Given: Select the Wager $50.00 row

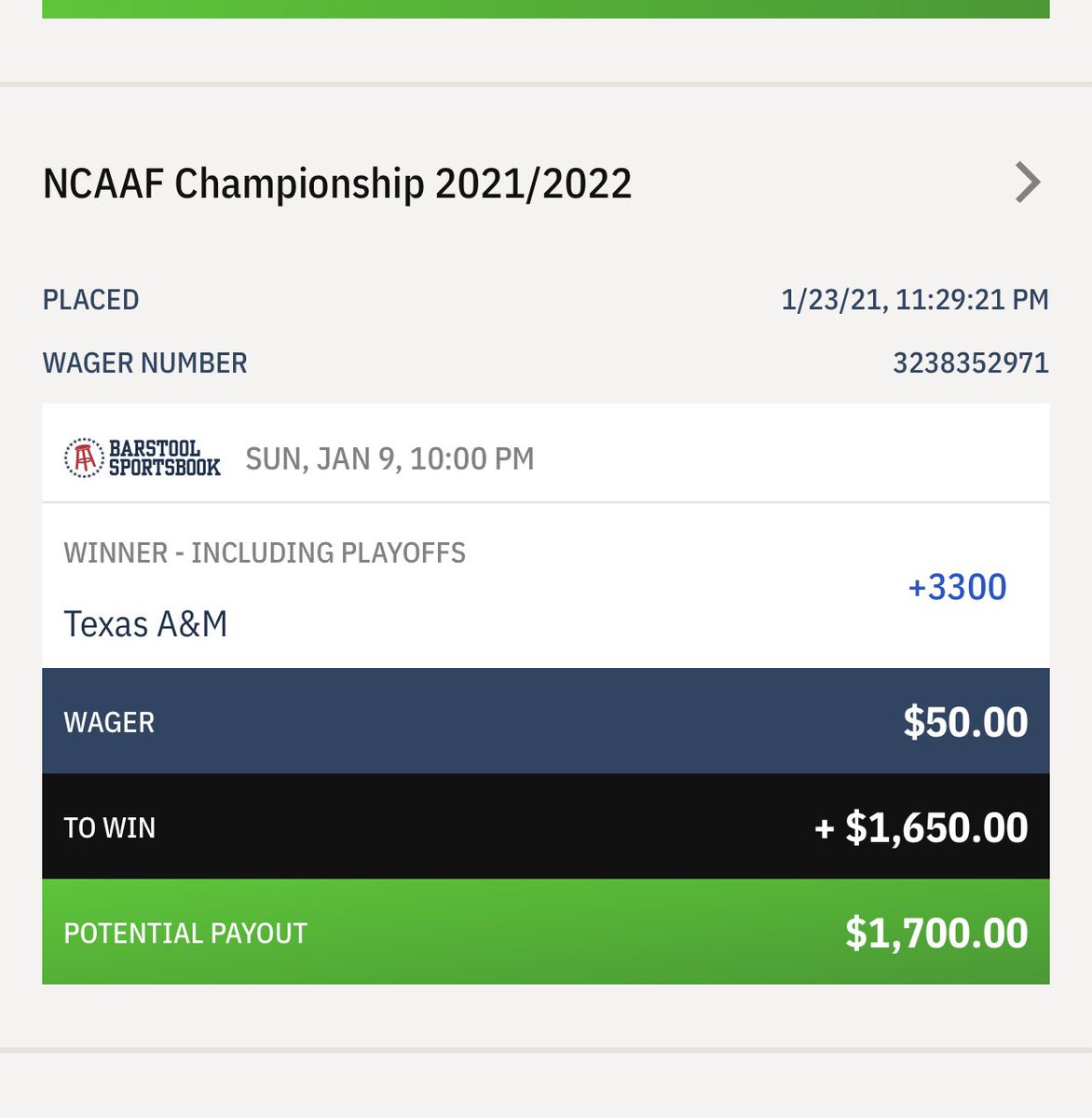Looking at the screenshot, I should click(546, 721).
